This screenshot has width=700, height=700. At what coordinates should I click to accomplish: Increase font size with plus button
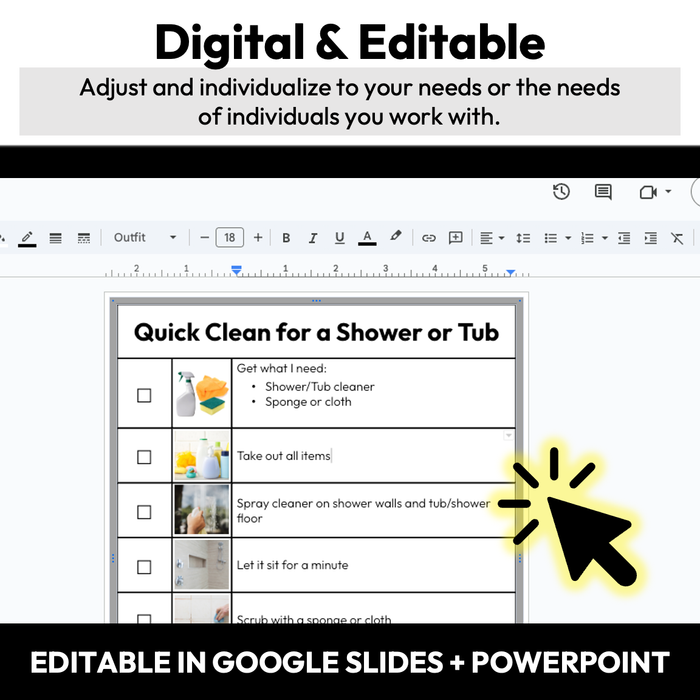258,238
